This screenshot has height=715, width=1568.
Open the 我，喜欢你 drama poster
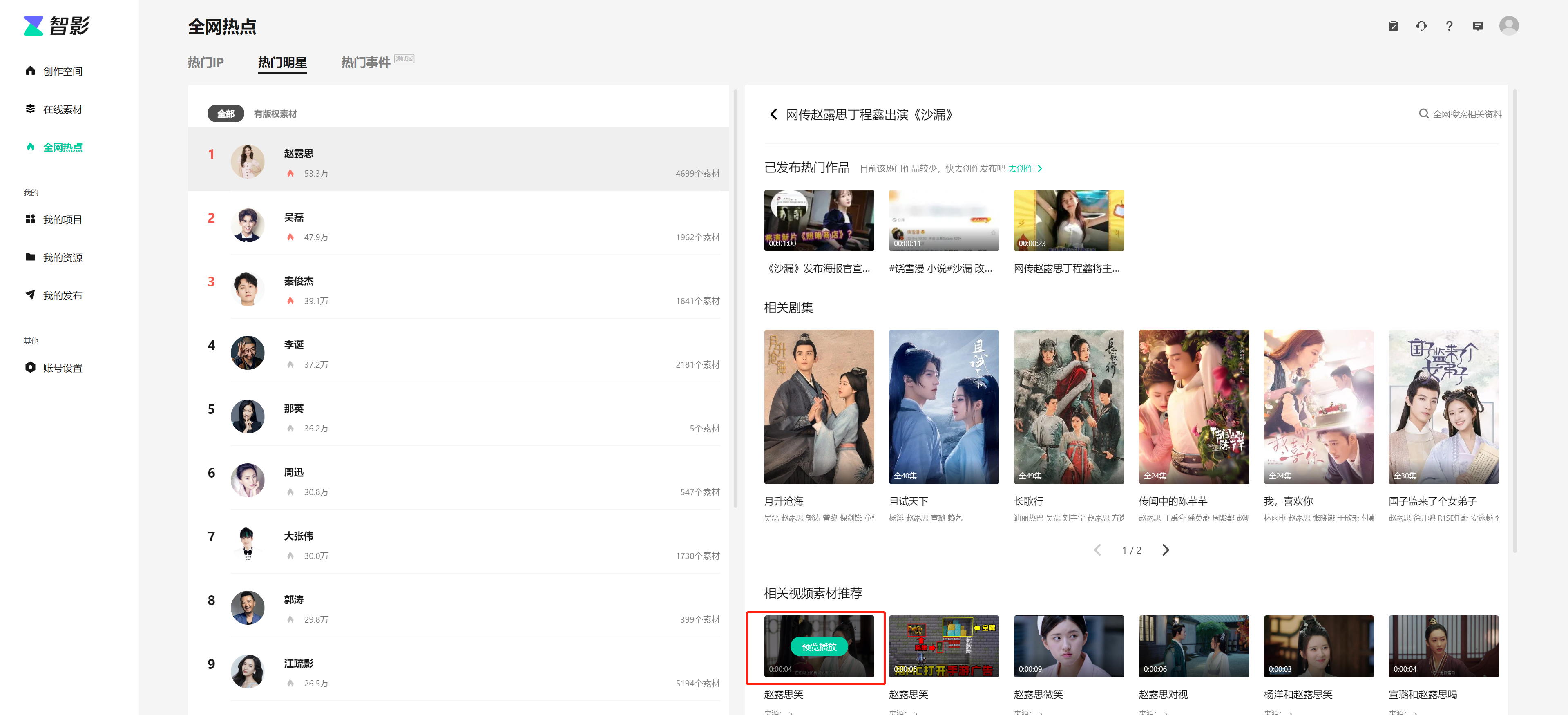pos(1318,407)
